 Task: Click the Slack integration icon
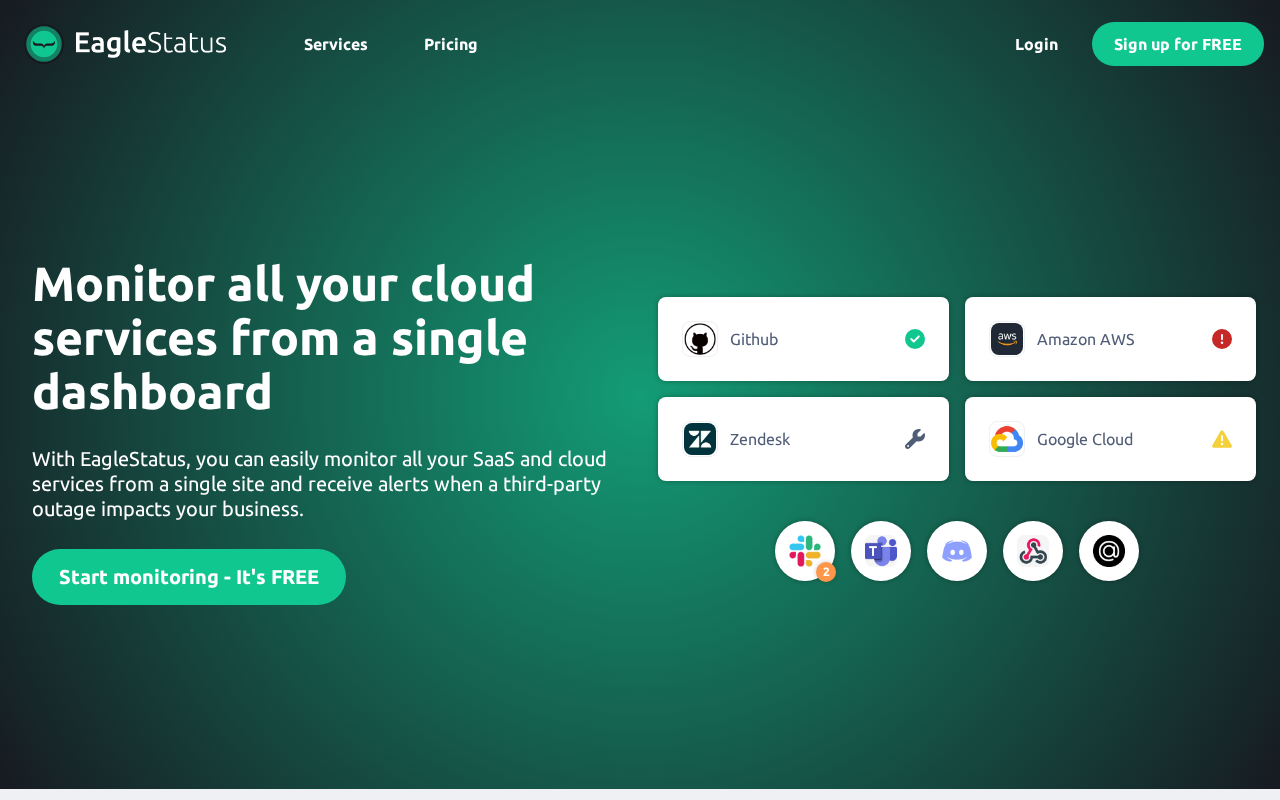pos(805,551)
